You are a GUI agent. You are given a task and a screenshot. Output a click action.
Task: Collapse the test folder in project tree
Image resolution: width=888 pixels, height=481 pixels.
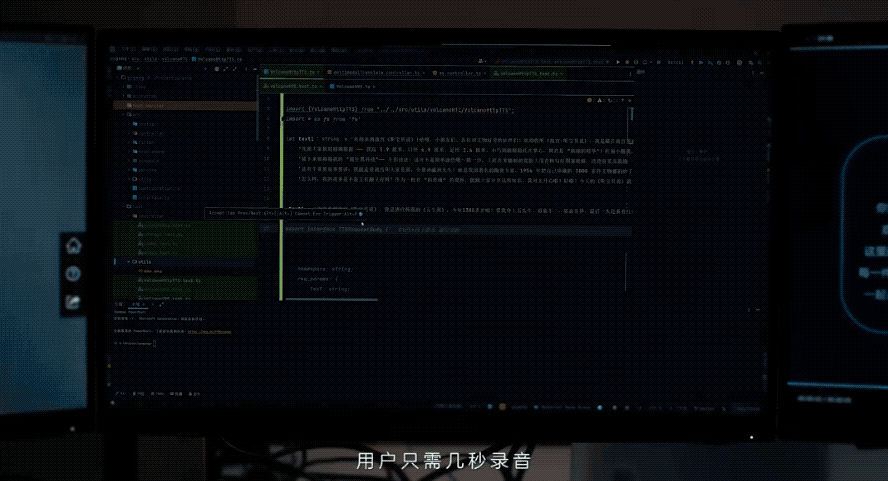point(123,206)
